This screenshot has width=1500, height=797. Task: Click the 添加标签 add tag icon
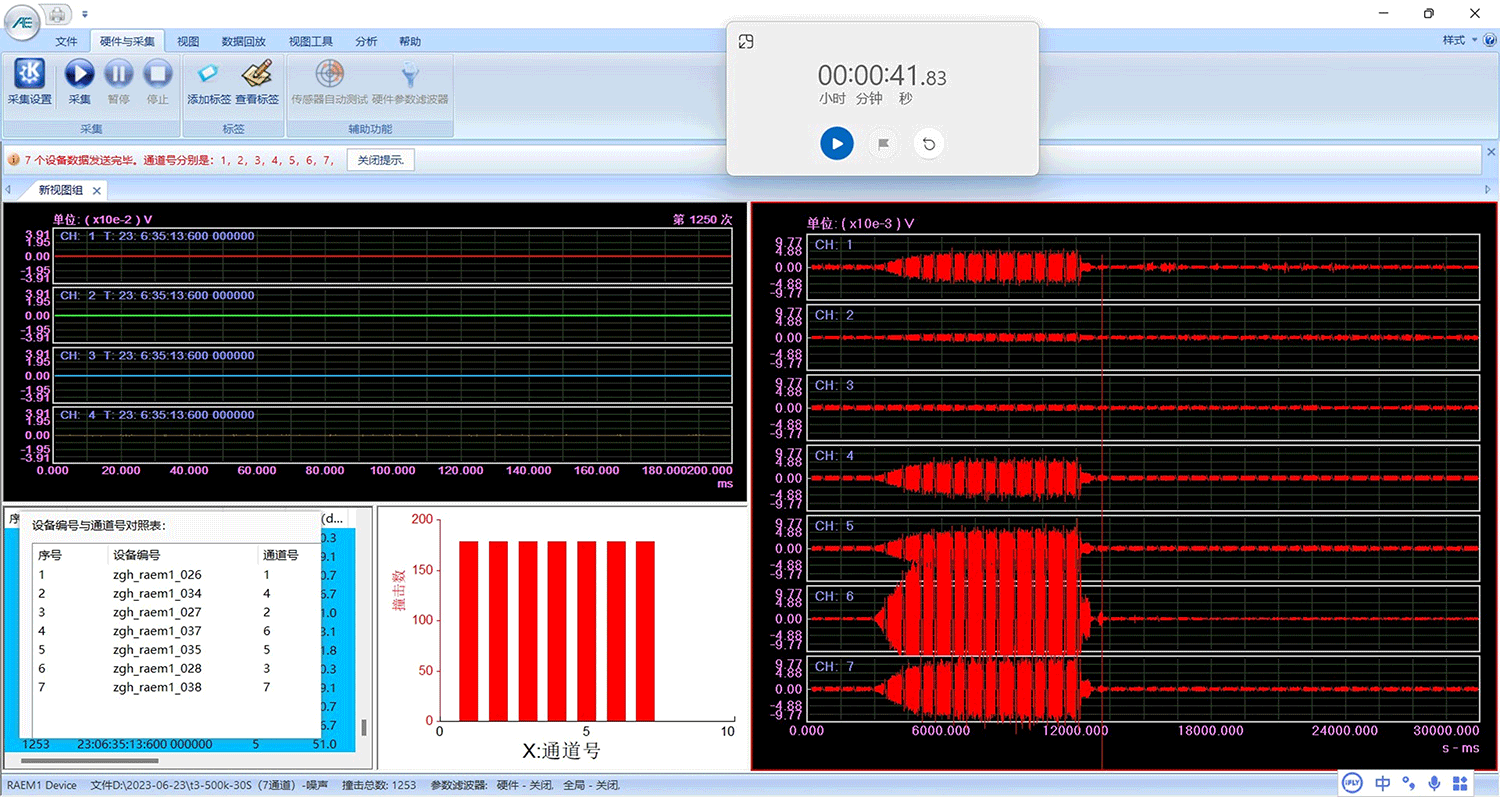209,82
